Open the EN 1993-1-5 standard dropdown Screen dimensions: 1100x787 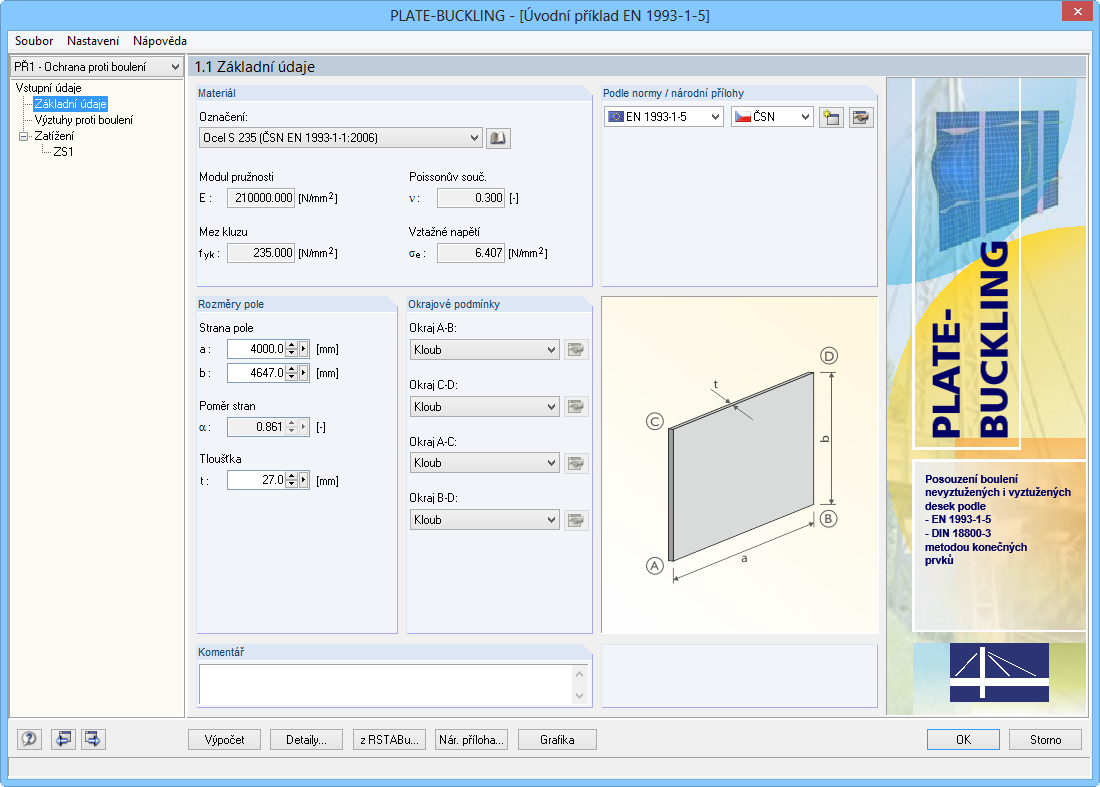click(664, 117)
